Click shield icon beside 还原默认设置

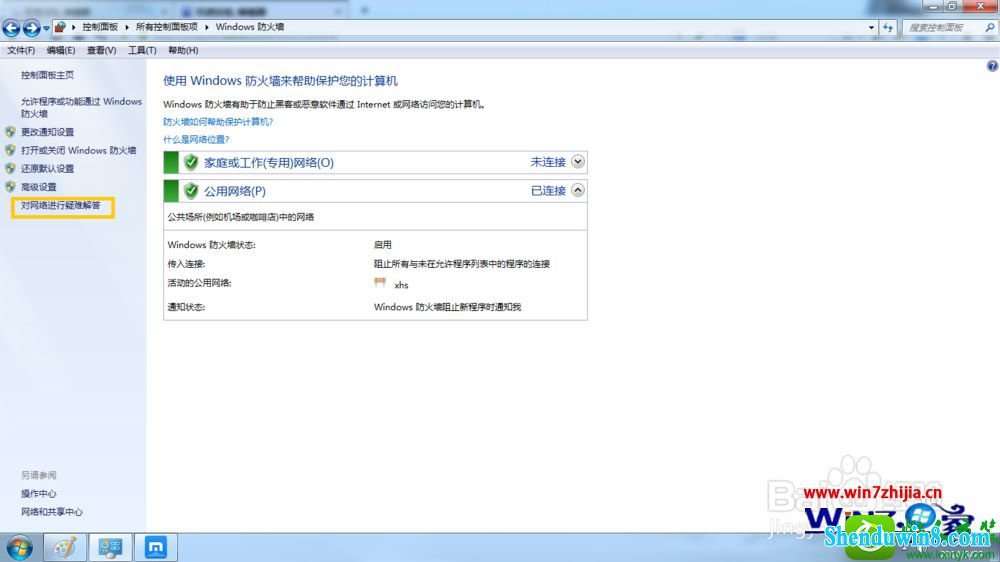click(x=10, y=169)
